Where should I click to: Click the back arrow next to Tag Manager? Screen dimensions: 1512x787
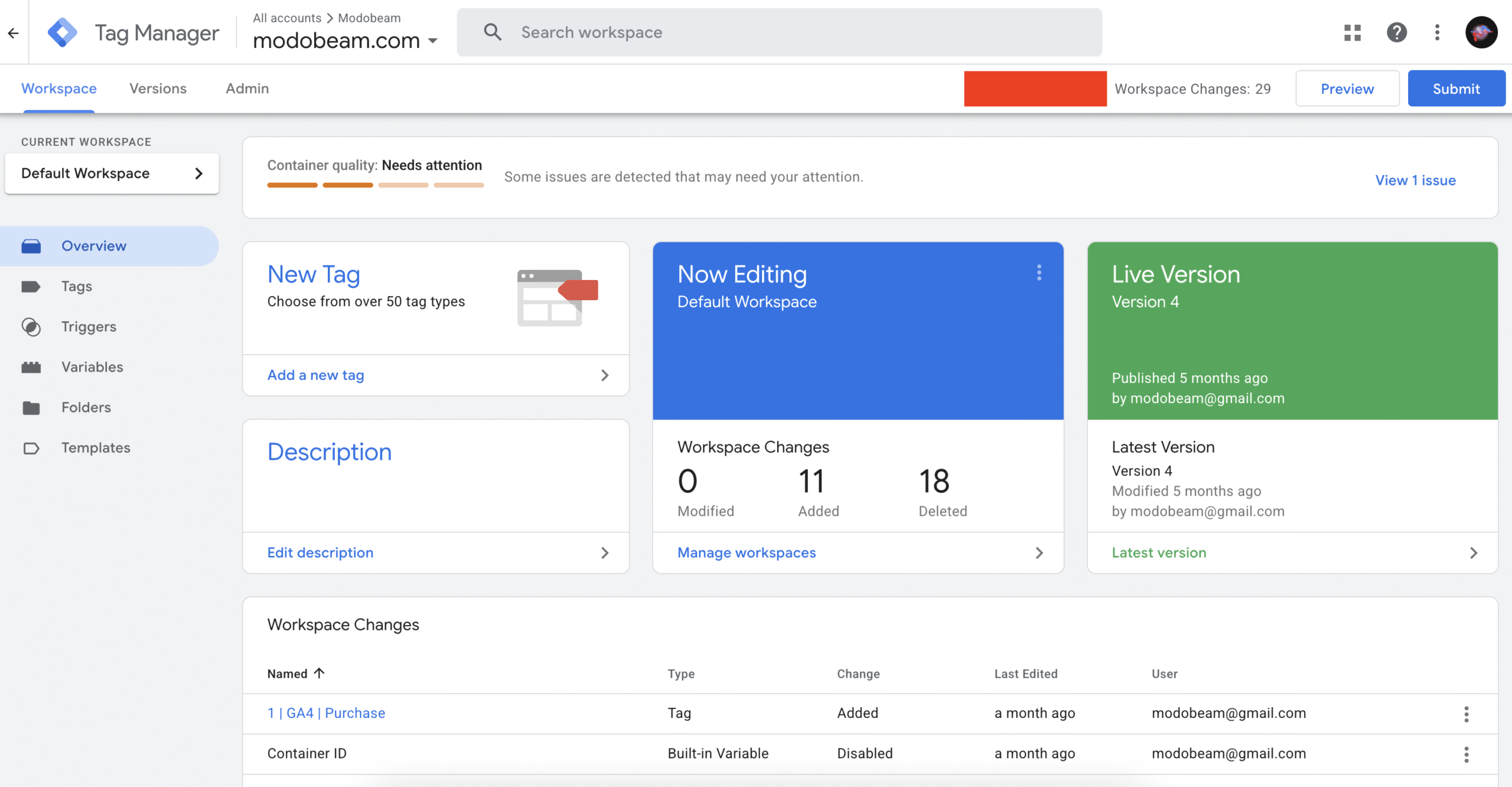click(13, 33)
